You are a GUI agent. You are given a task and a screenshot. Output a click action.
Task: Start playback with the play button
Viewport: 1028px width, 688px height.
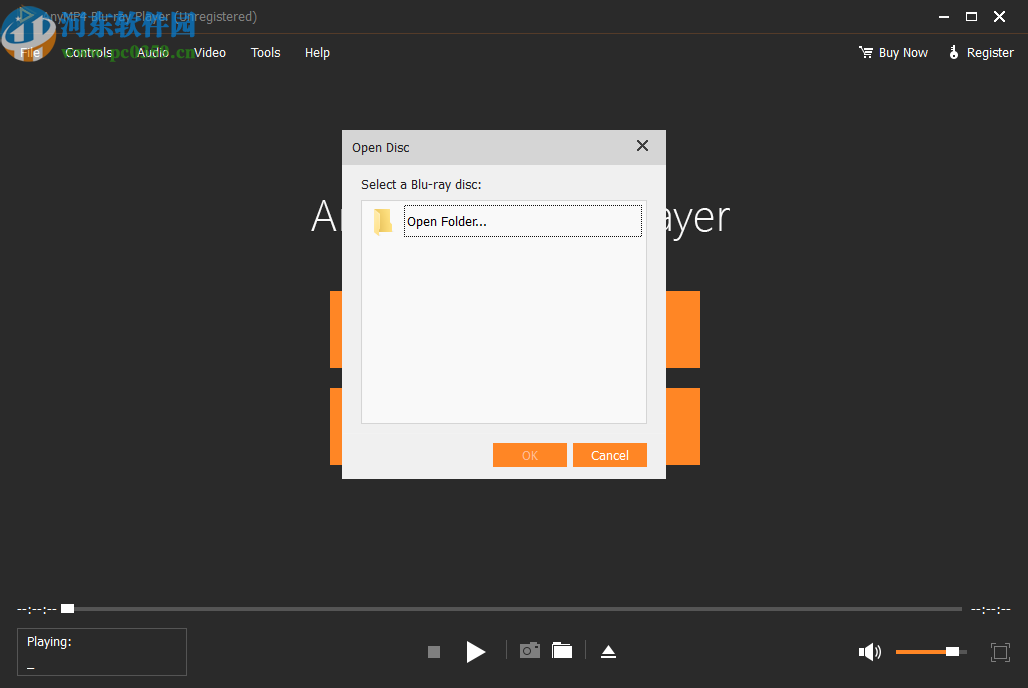(x=476, y=651)
